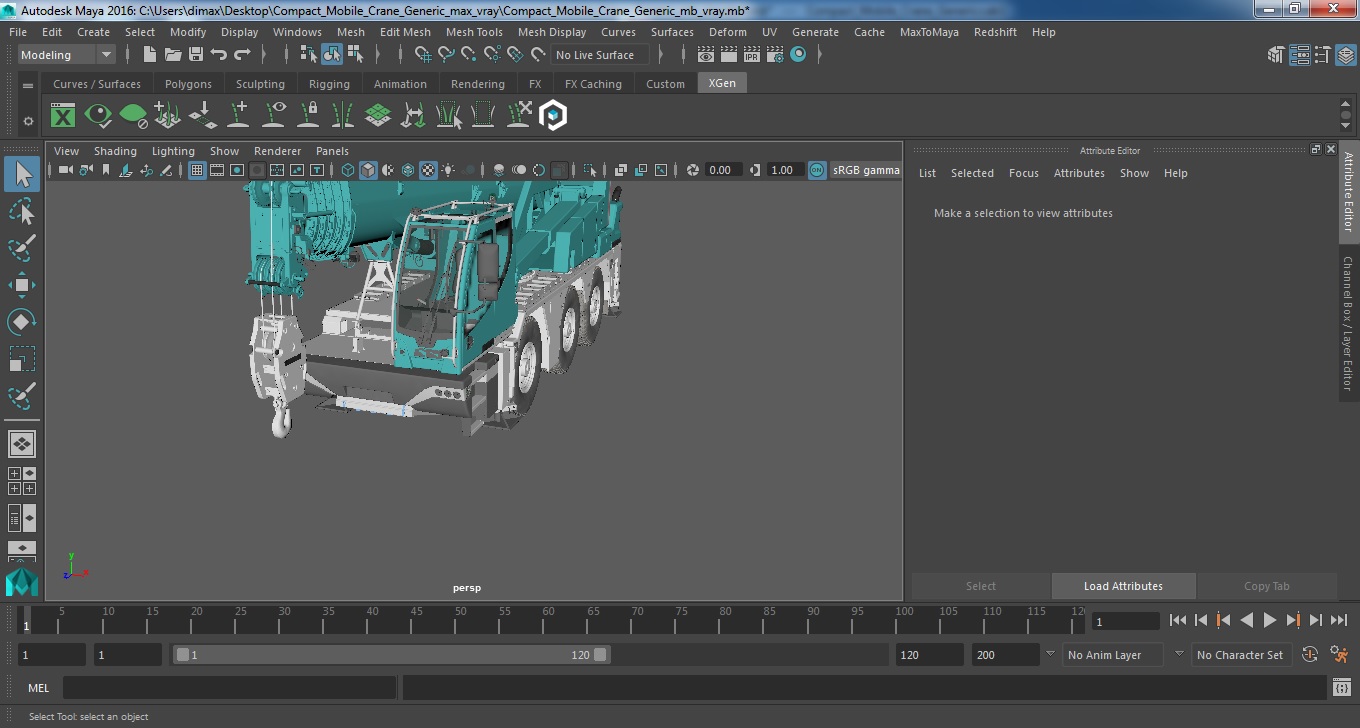Click XGen clear preview leaf icon
This screenshot has height=728, width=1360.
coord(133,116)
